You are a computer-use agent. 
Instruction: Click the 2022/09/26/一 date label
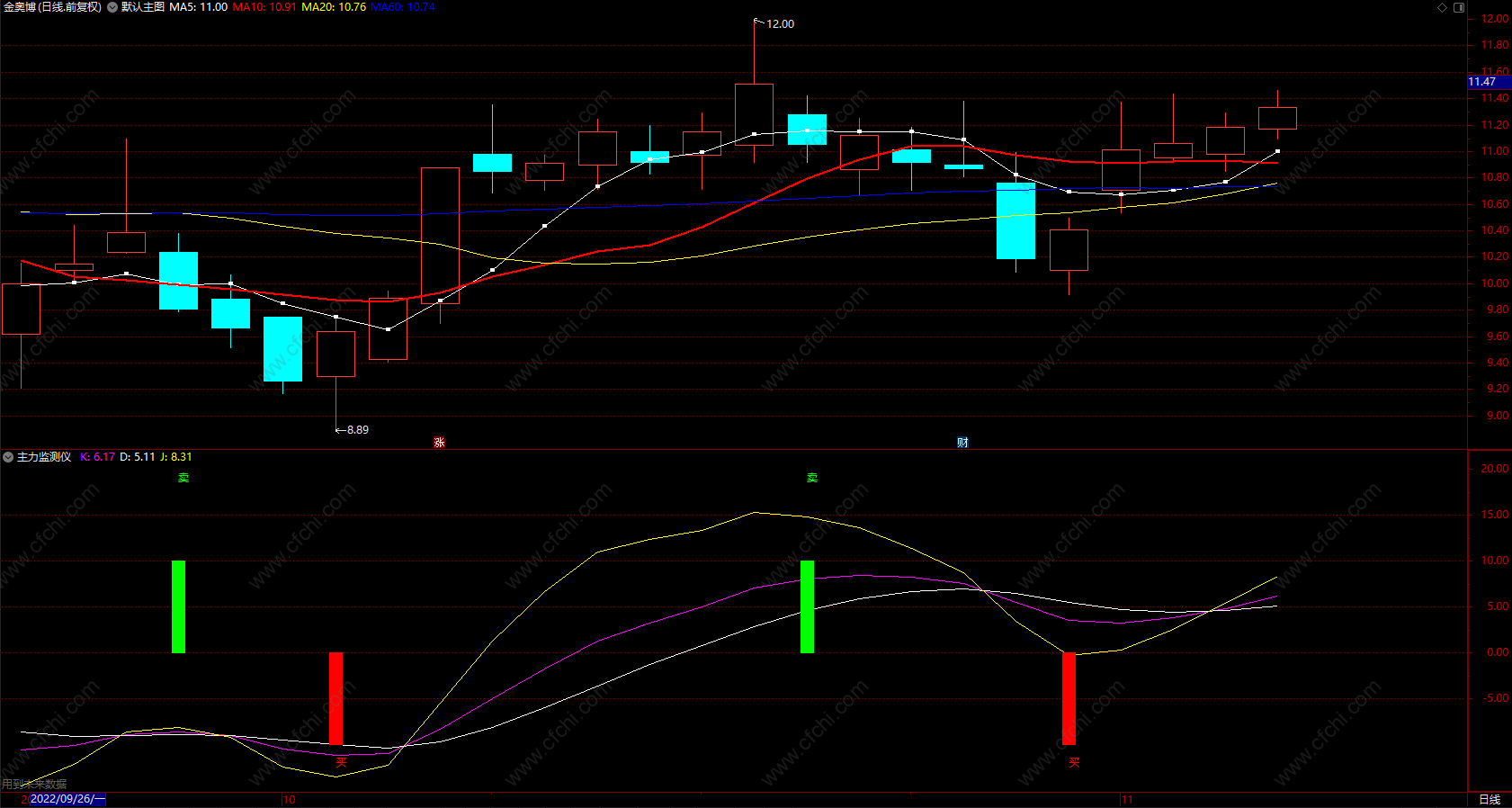coord(68,799)
